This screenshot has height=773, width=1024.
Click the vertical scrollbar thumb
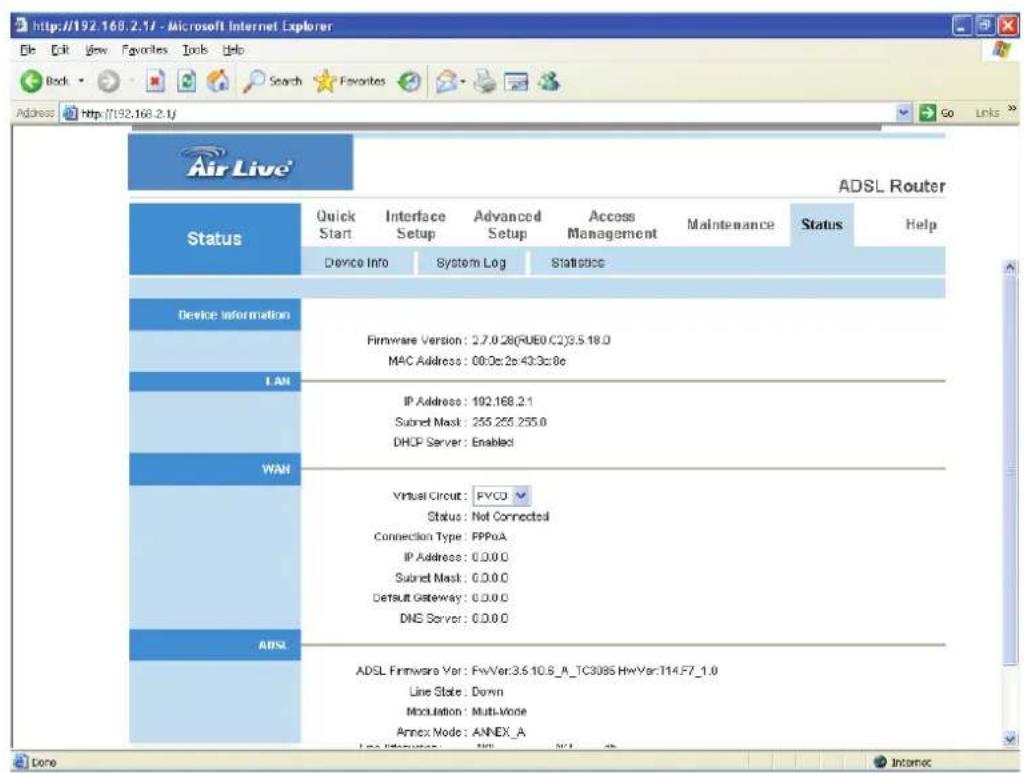click(x=1010, y=470)
